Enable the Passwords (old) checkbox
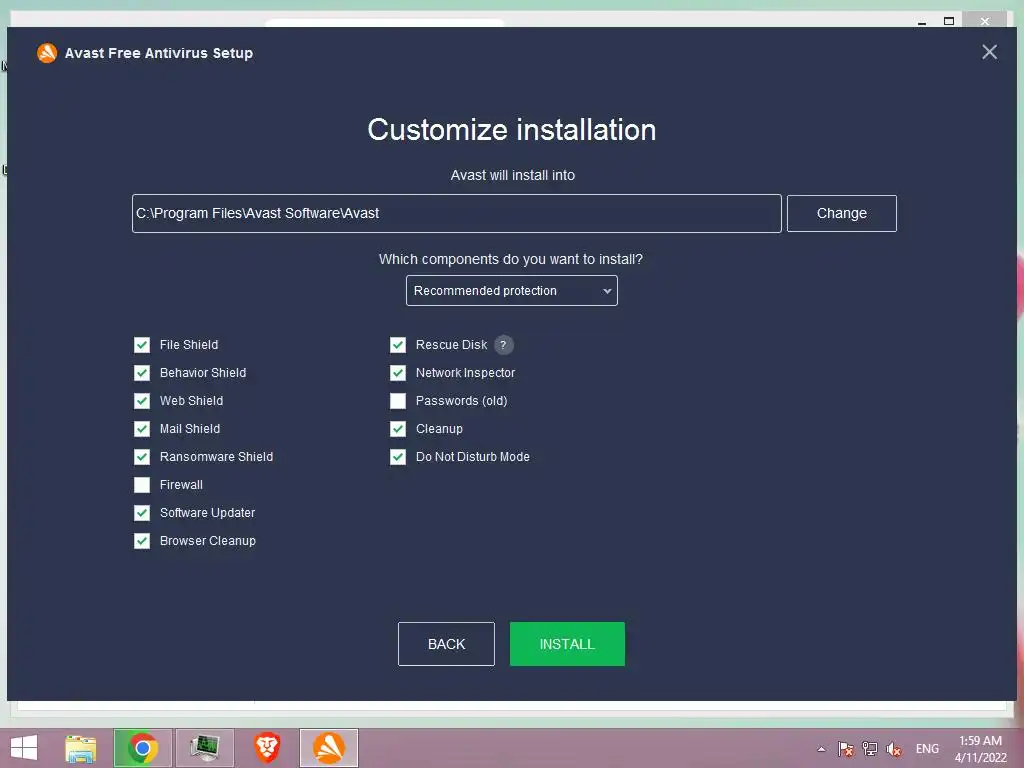Viewport: 1024px width, 768px height. 398,401
